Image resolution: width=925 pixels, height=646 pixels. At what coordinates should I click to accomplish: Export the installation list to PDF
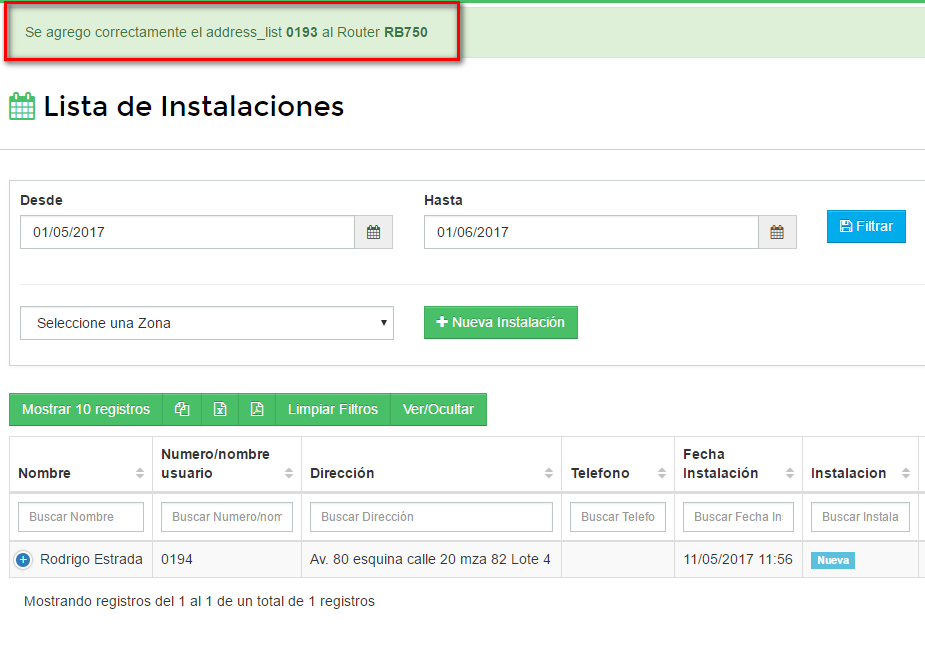[x=257, y=409]
